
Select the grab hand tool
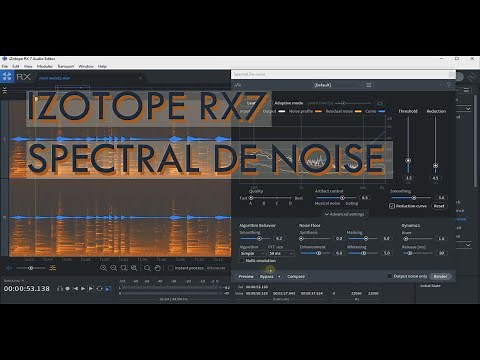pos(157,268)
